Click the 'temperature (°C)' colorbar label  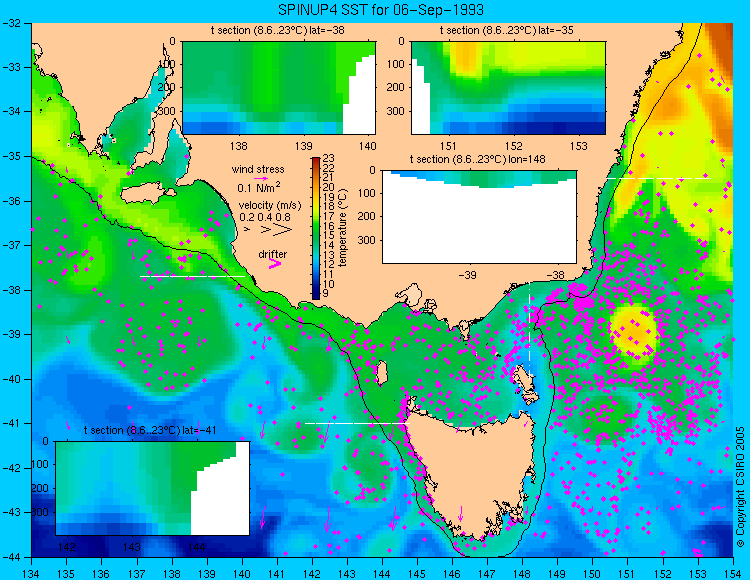tap(342, 228)
